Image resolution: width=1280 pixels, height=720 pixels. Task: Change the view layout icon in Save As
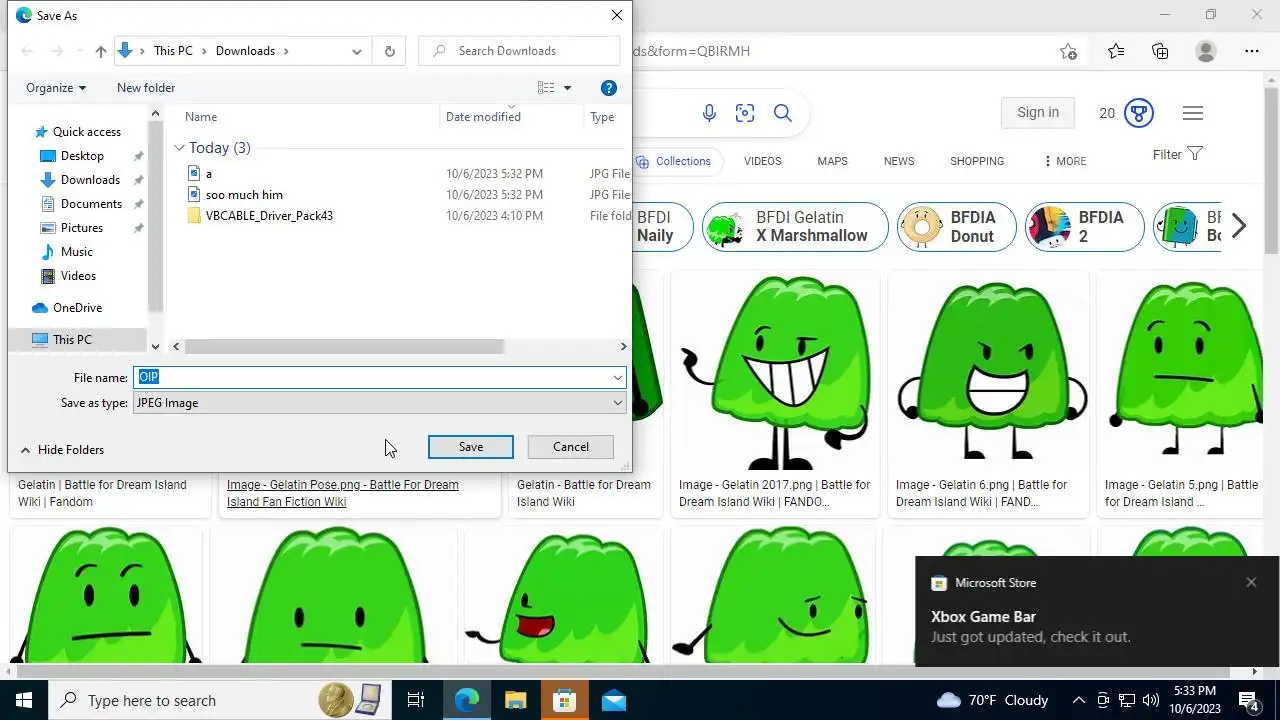point(546,88)
